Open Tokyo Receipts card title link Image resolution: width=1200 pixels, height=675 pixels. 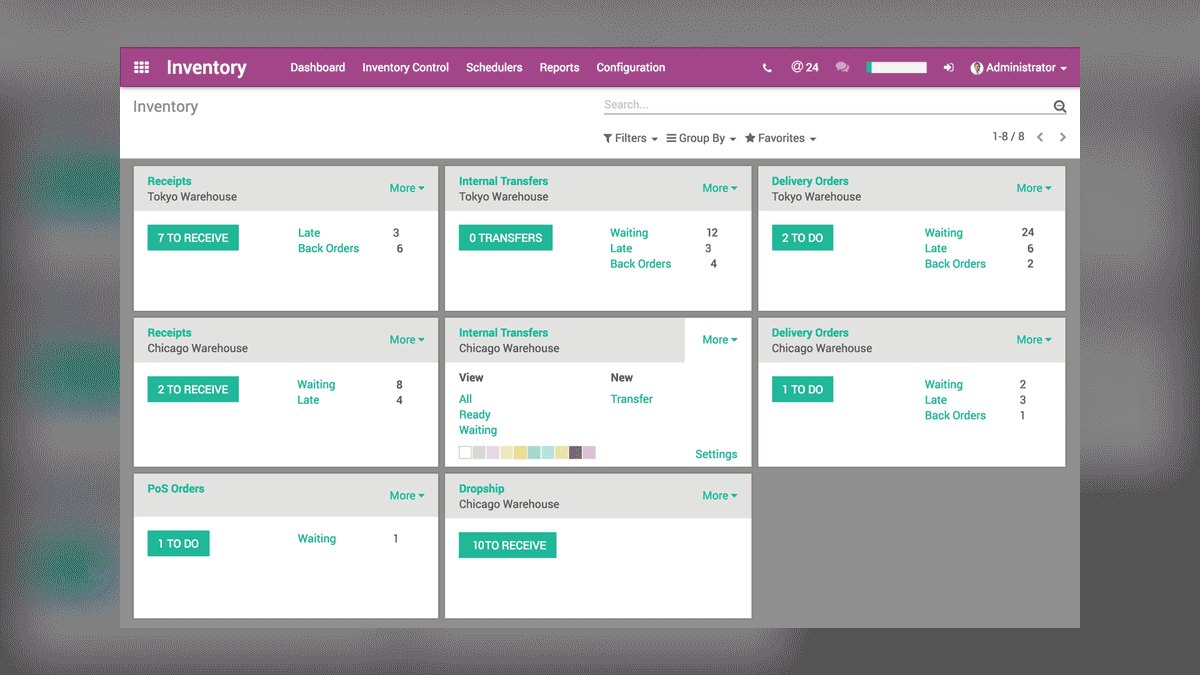(x=169, y=181)
